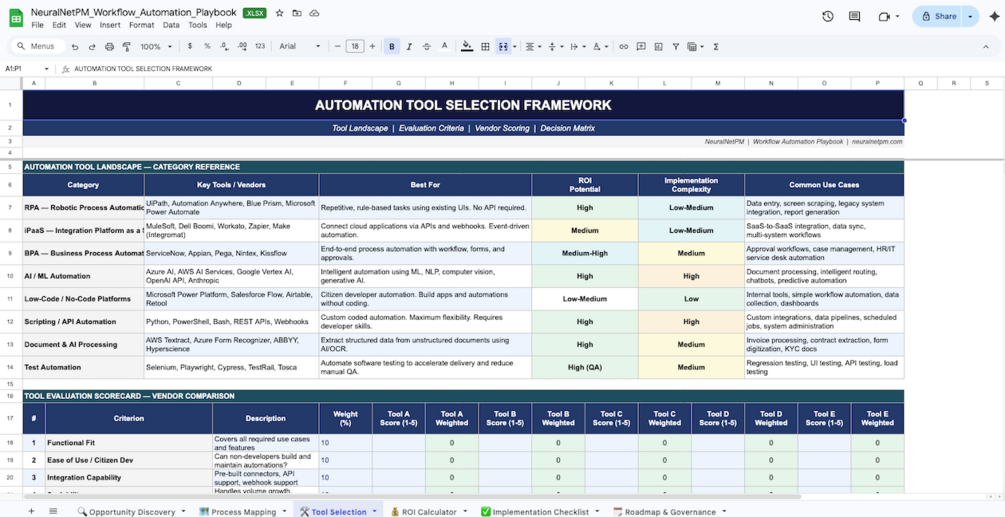The height and width of the screenshot is (517, 1005).
Task: Open Share options dropdown arrow
Action: [972, 17]
